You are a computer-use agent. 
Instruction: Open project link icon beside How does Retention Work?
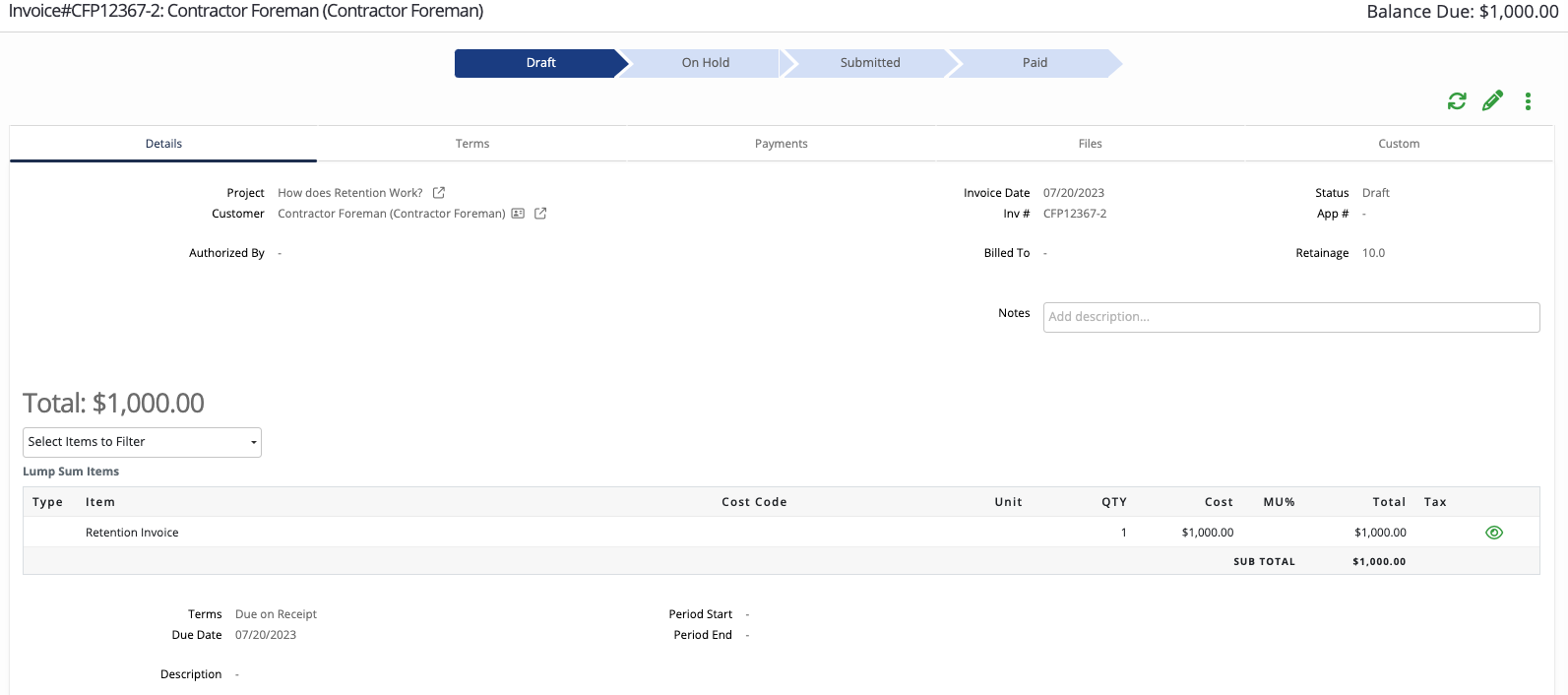439,193
